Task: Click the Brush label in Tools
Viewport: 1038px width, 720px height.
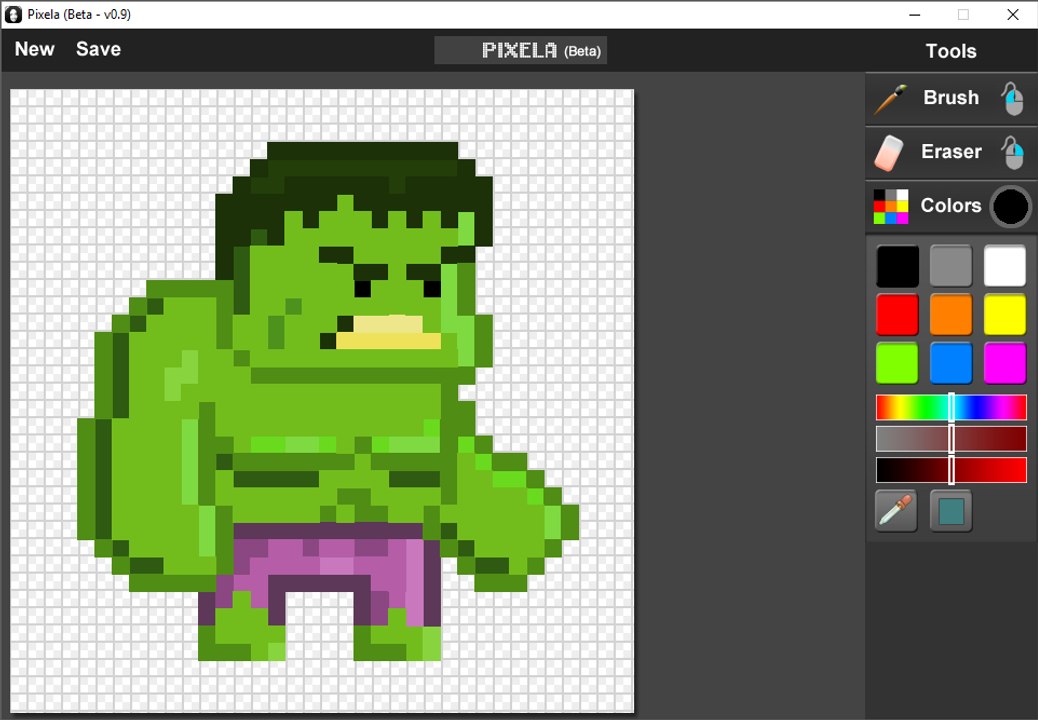Action: [x=951, y=97]
